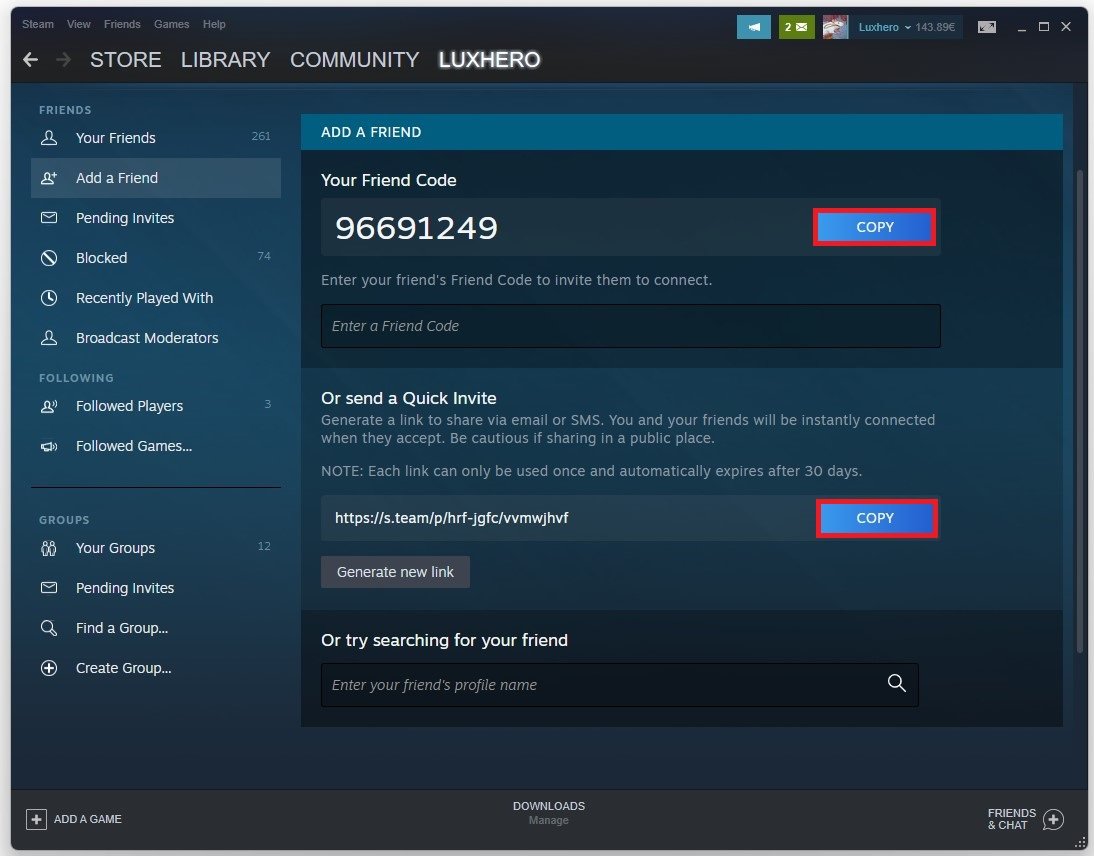The image size is (1094, 856).
Task: Go to the STORE tab
Action: (x=126, y=59)
